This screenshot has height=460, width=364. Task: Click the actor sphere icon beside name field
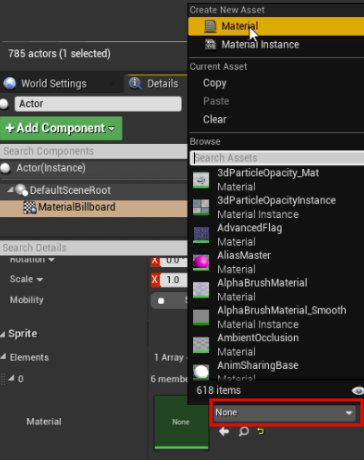click(4, 104)
